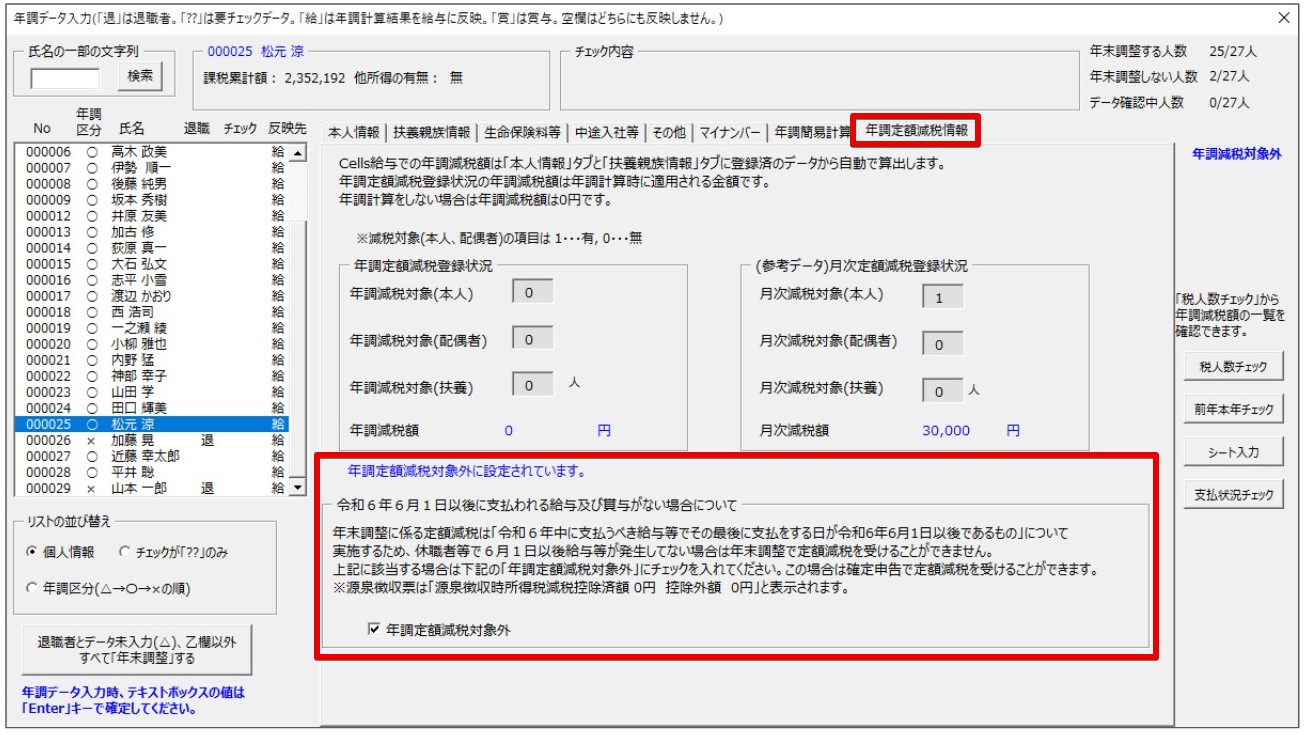Viewport: 1306px width, 735px height.
Task: Open the マイナンバー tab
Action: 730,132
